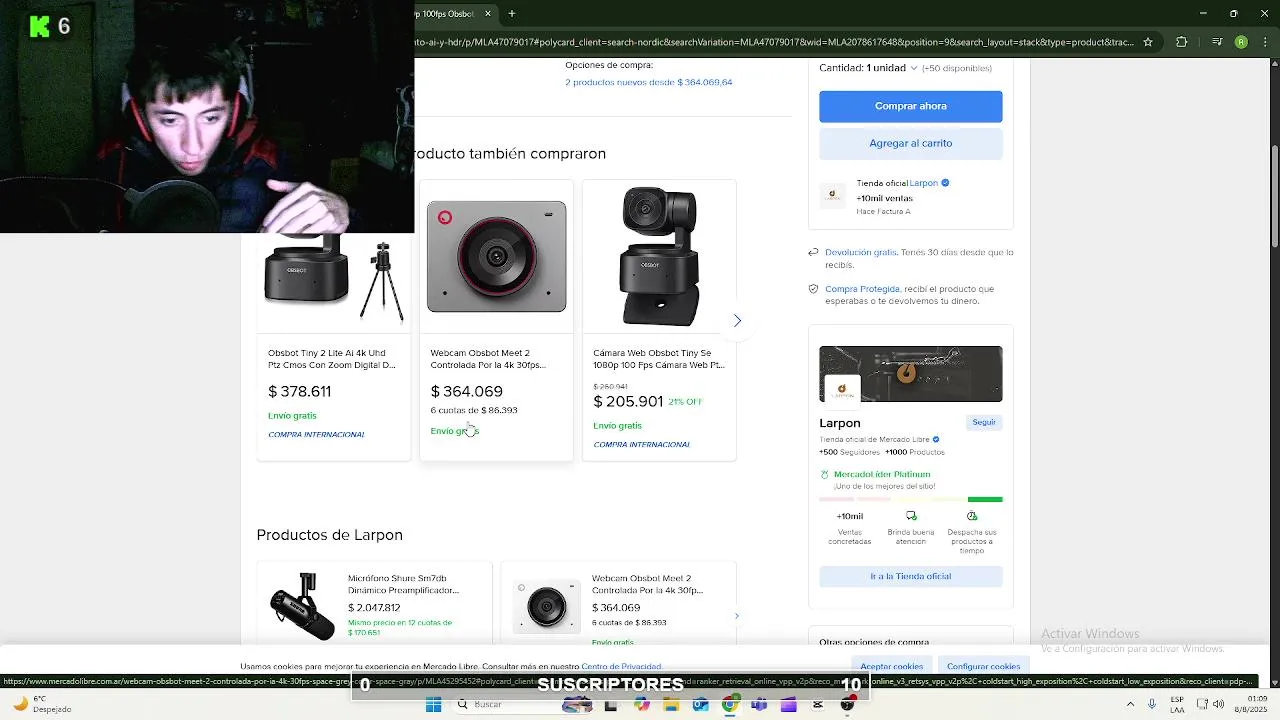
Task: Open the Larpon official store link
Action: coord(923,183)
